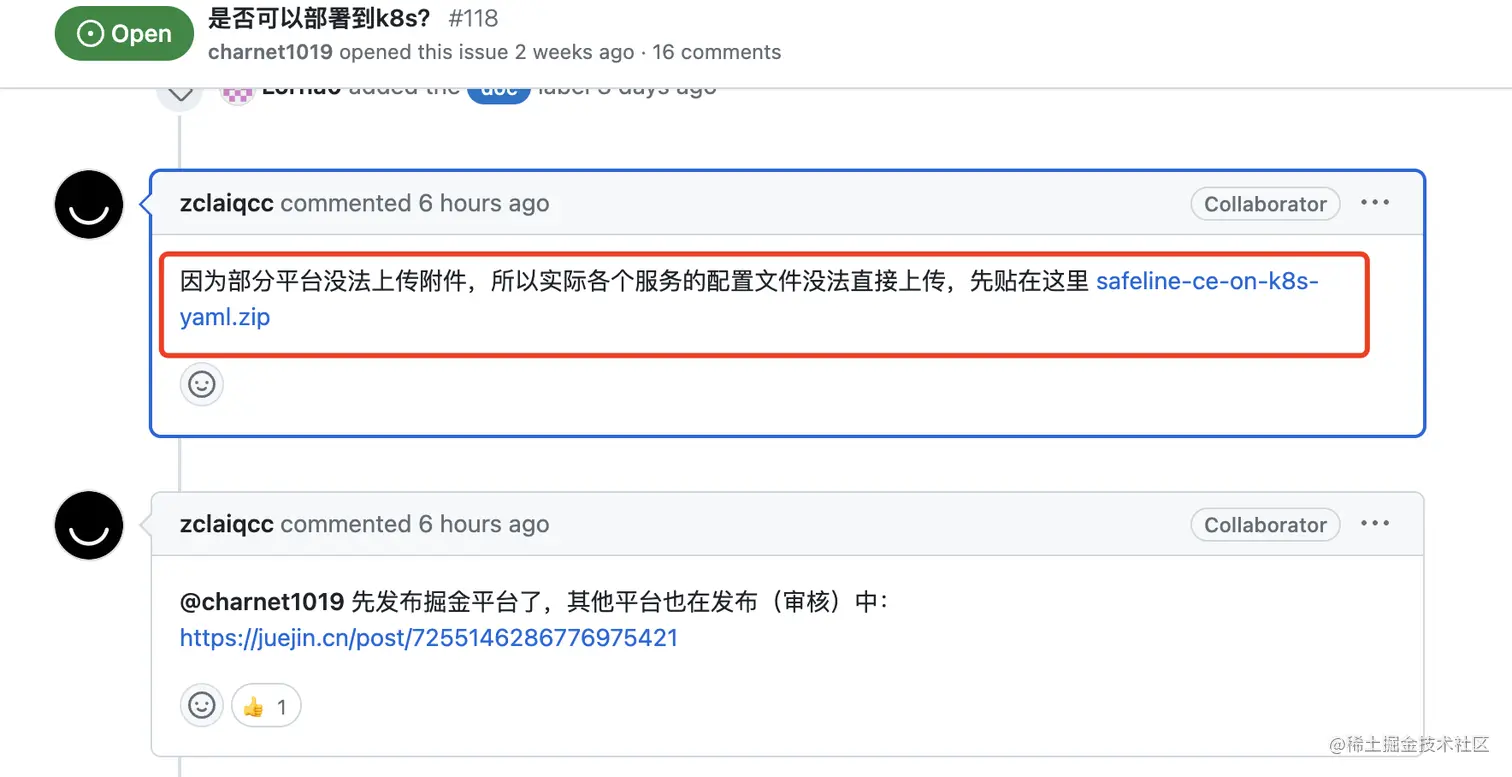
Task: Click the Collaborator badge on the first comment
Action: pyautogui.click(x=1265, y=203)
